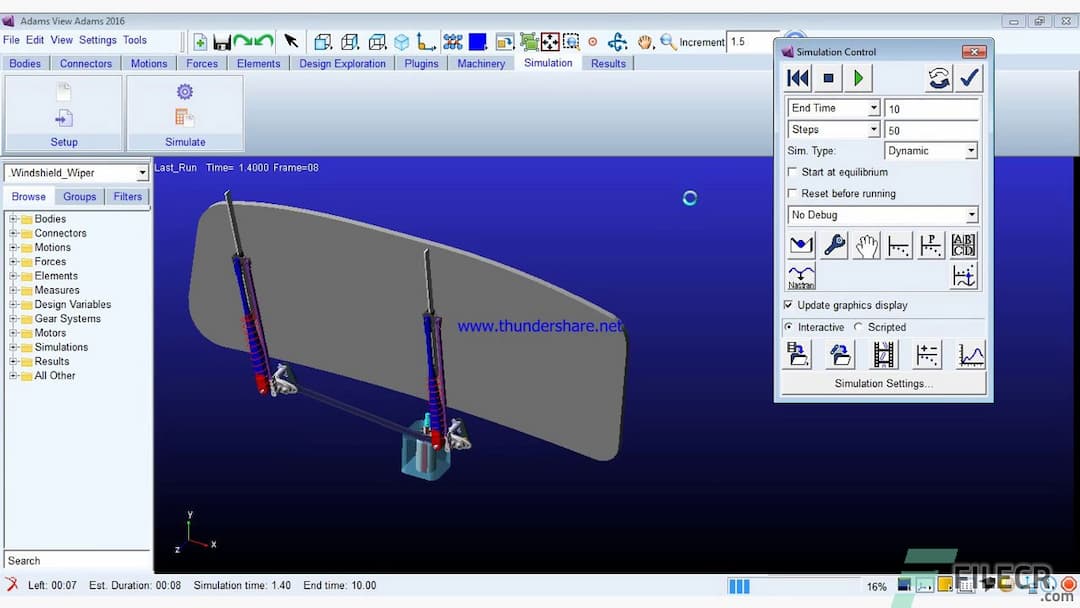Select the Nastran export tool

pyautogui.click(x=800, y=273)
